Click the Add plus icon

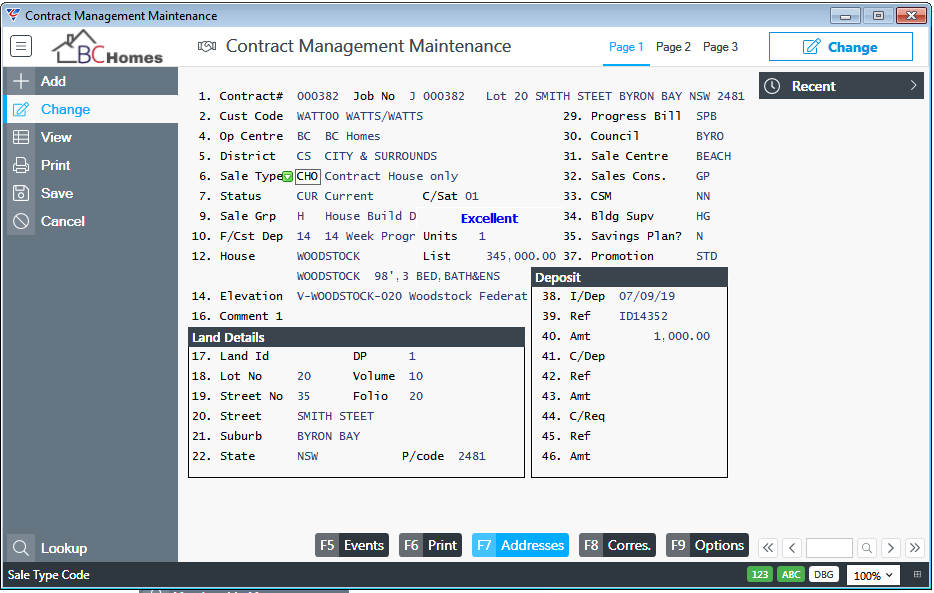[21, 81]
